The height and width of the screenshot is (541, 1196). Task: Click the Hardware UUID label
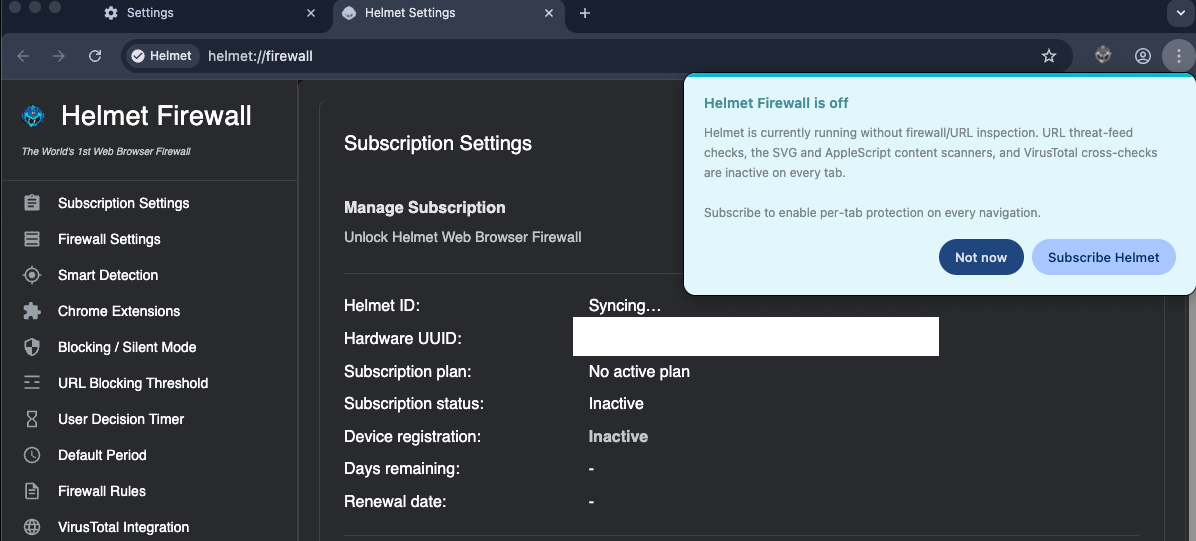click(403, 339)
